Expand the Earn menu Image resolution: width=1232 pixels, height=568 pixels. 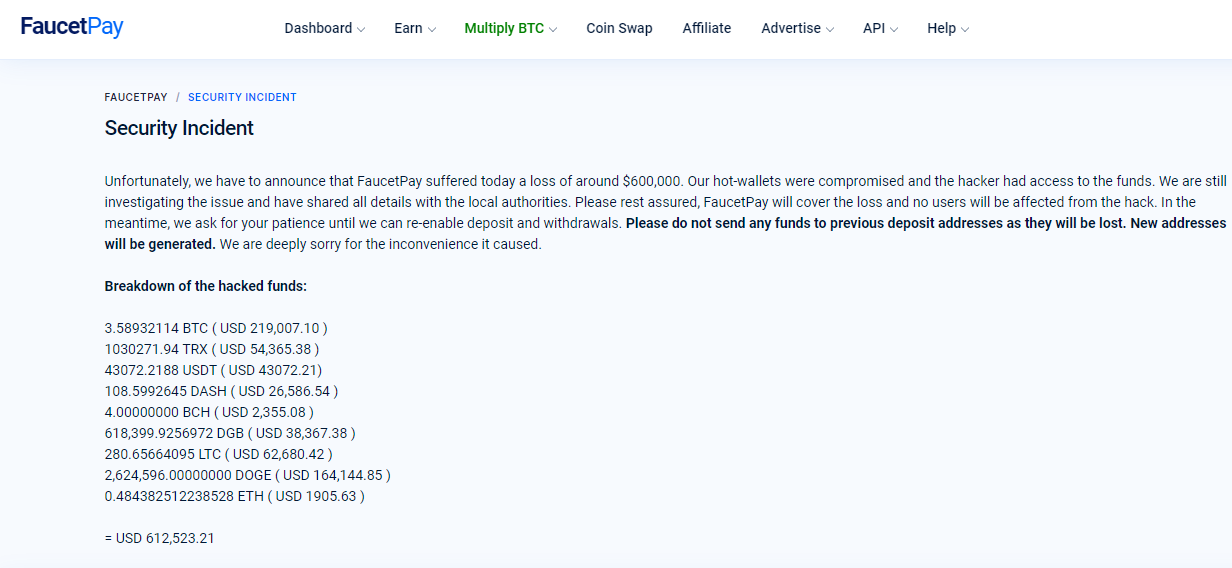415,28
